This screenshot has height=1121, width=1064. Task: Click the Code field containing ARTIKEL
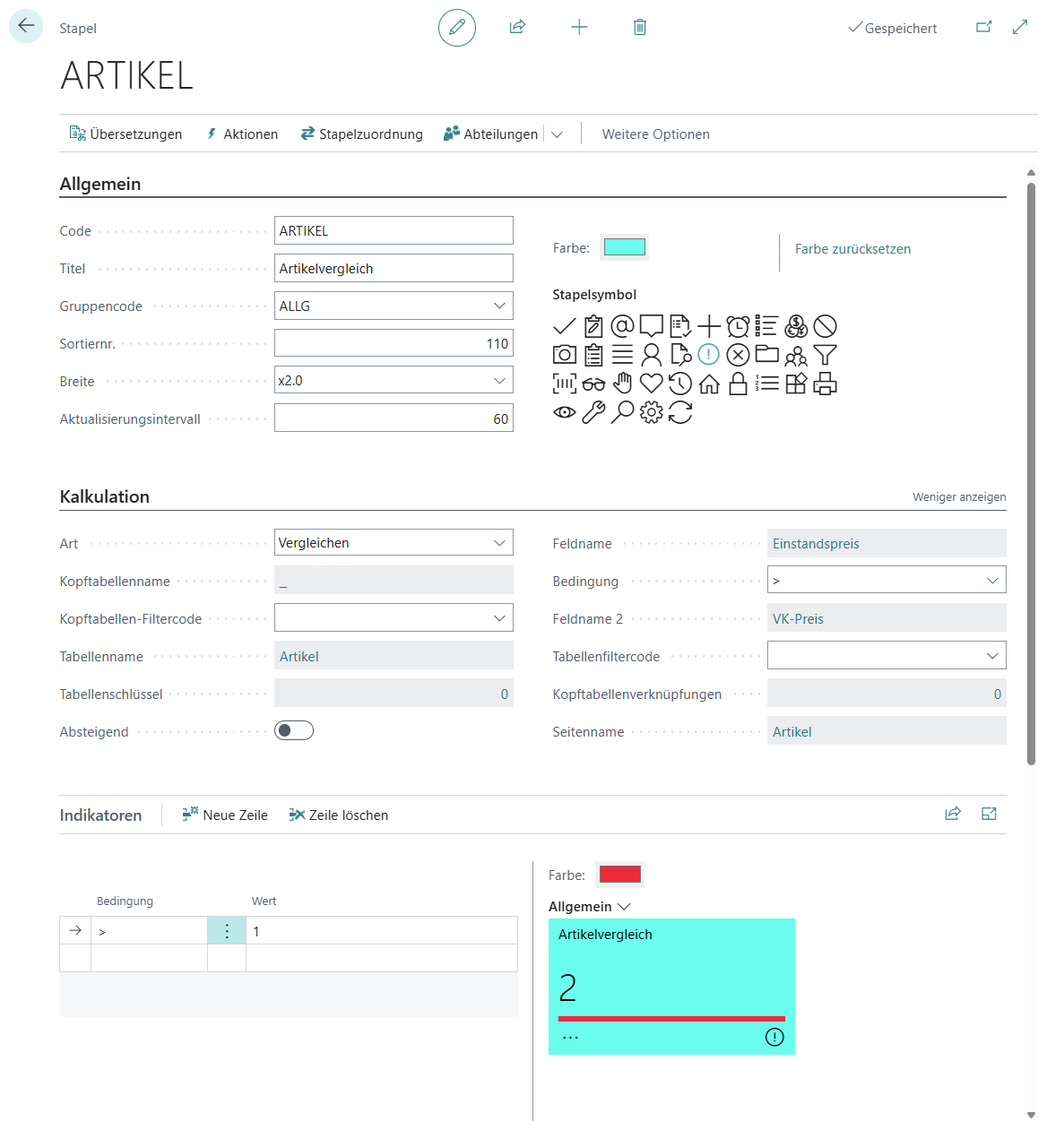click(x=394, y=230)
